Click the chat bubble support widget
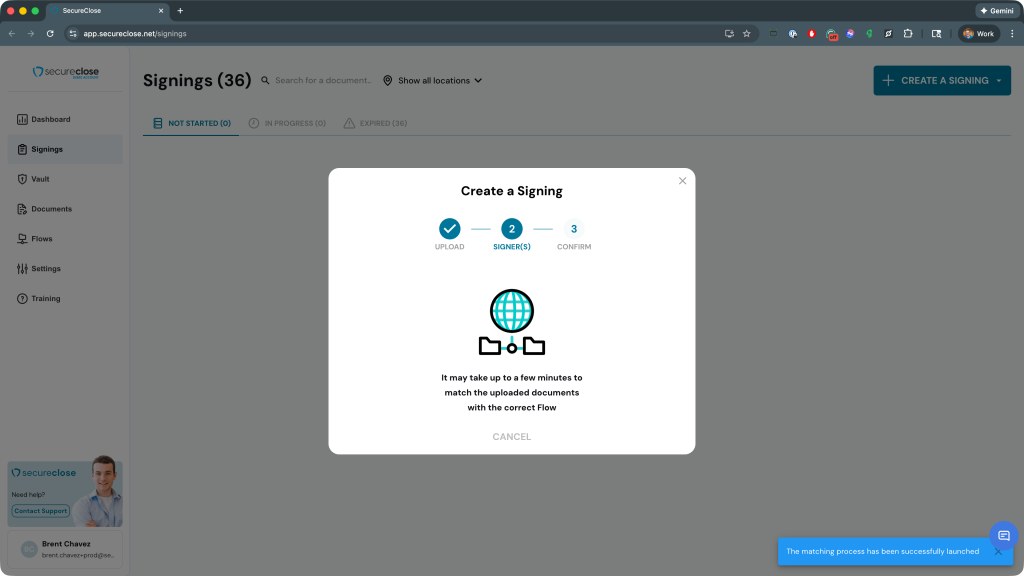This screenshot has height=576, width=1024. [1003, 536]
